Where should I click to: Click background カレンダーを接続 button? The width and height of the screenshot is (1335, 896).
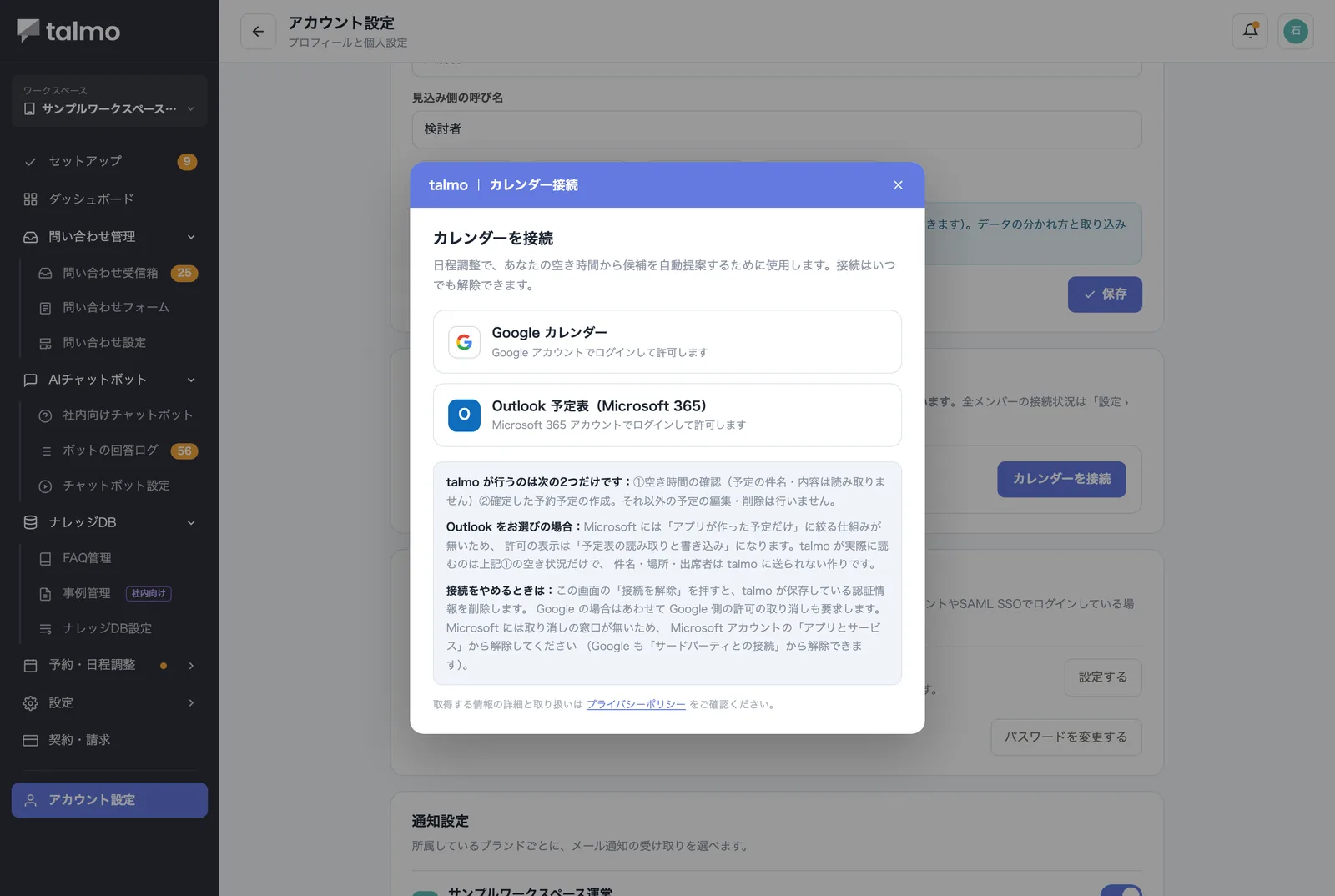1061,479
